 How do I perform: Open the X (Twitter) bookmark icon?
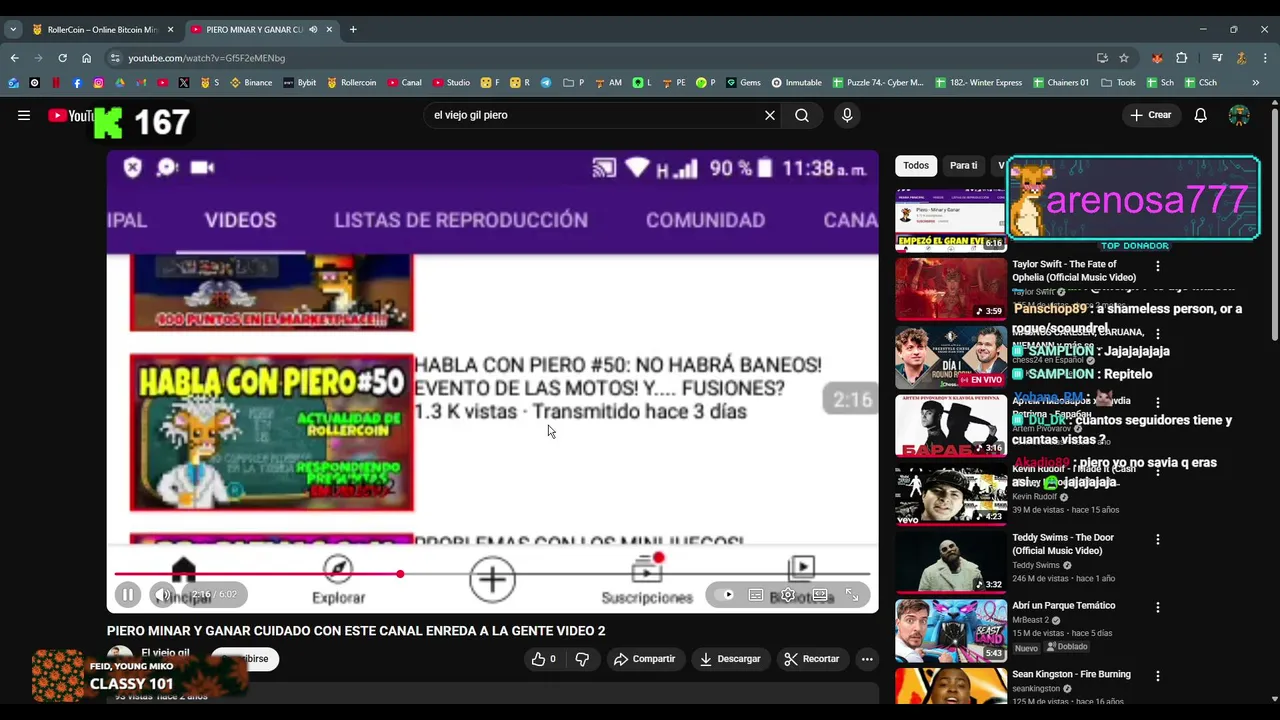pyautogui.click(x=184, y=83)
